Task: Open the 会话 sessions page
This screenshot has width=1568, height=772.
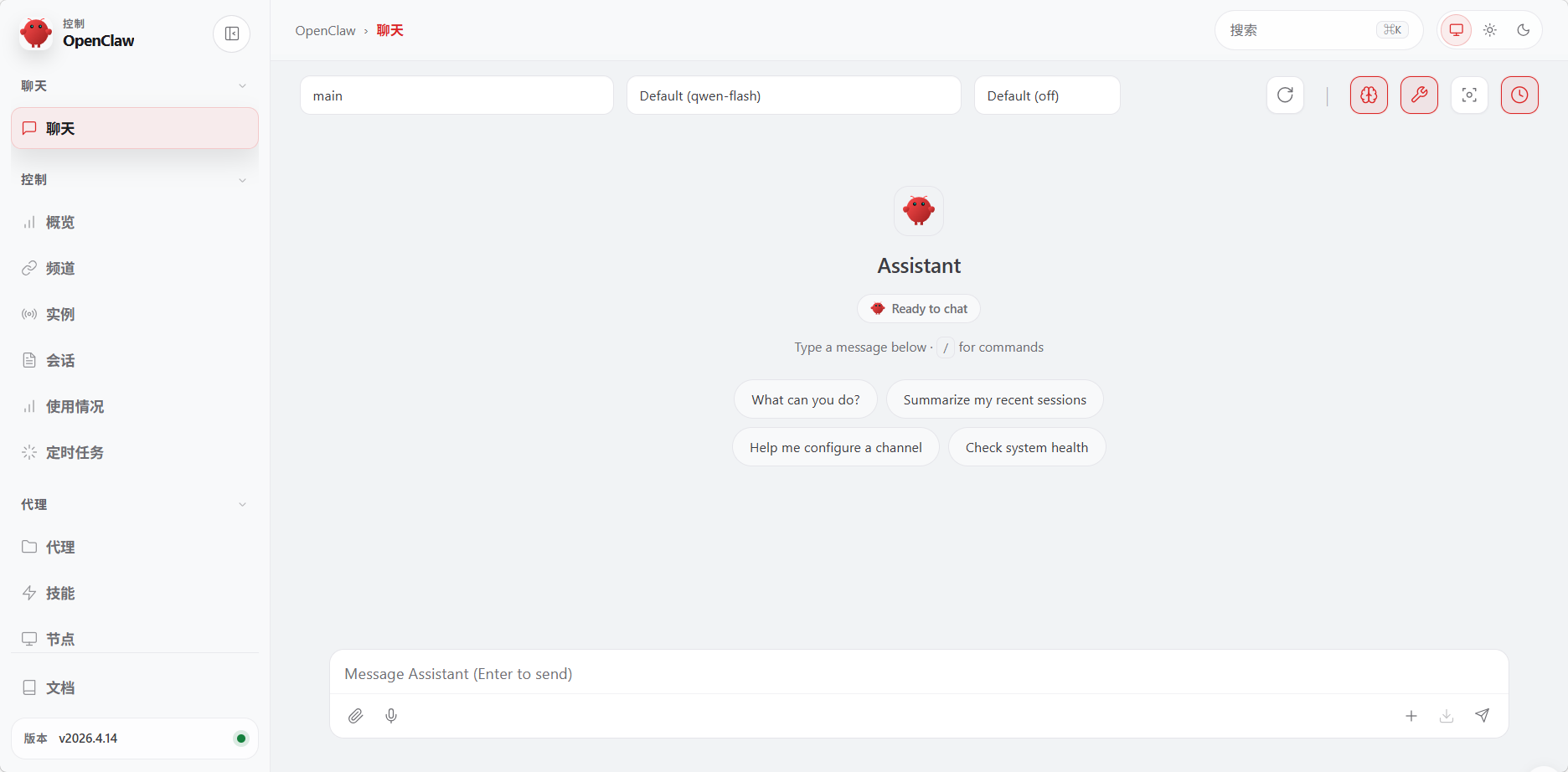Action: point(135,360)
